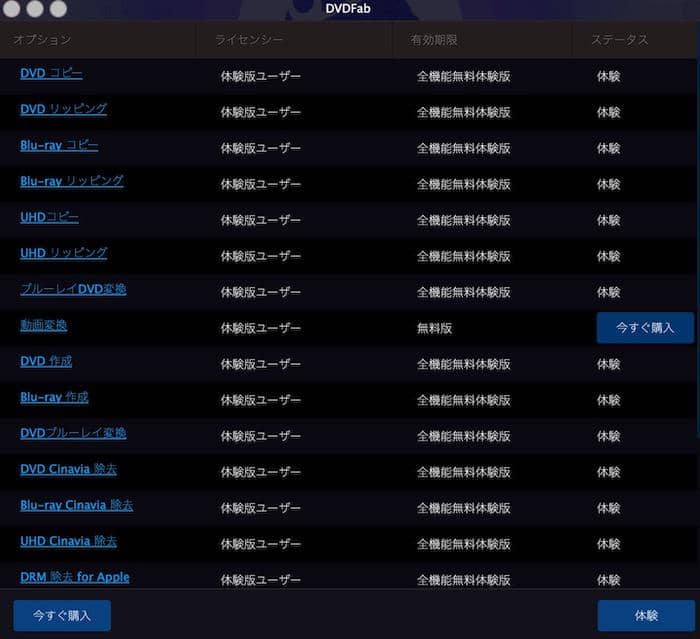Click the Blu-ray コピー link
The height and width of the screenshot is (639, 700).
tap(59, 146)
